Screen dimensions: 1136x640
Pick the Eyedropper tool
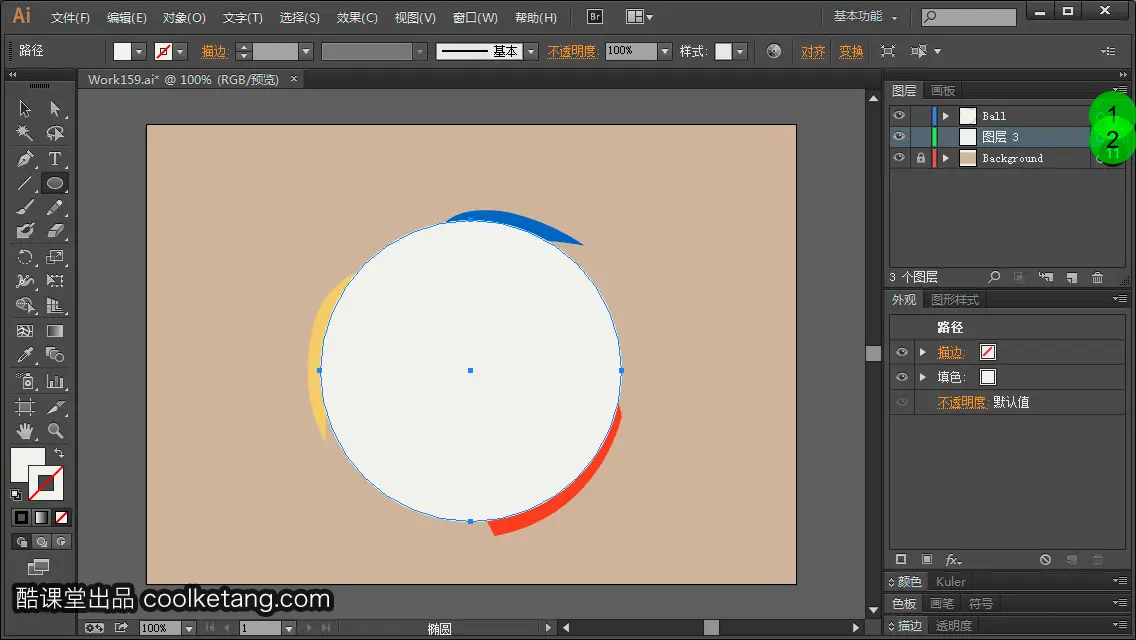tap(25, 355)
